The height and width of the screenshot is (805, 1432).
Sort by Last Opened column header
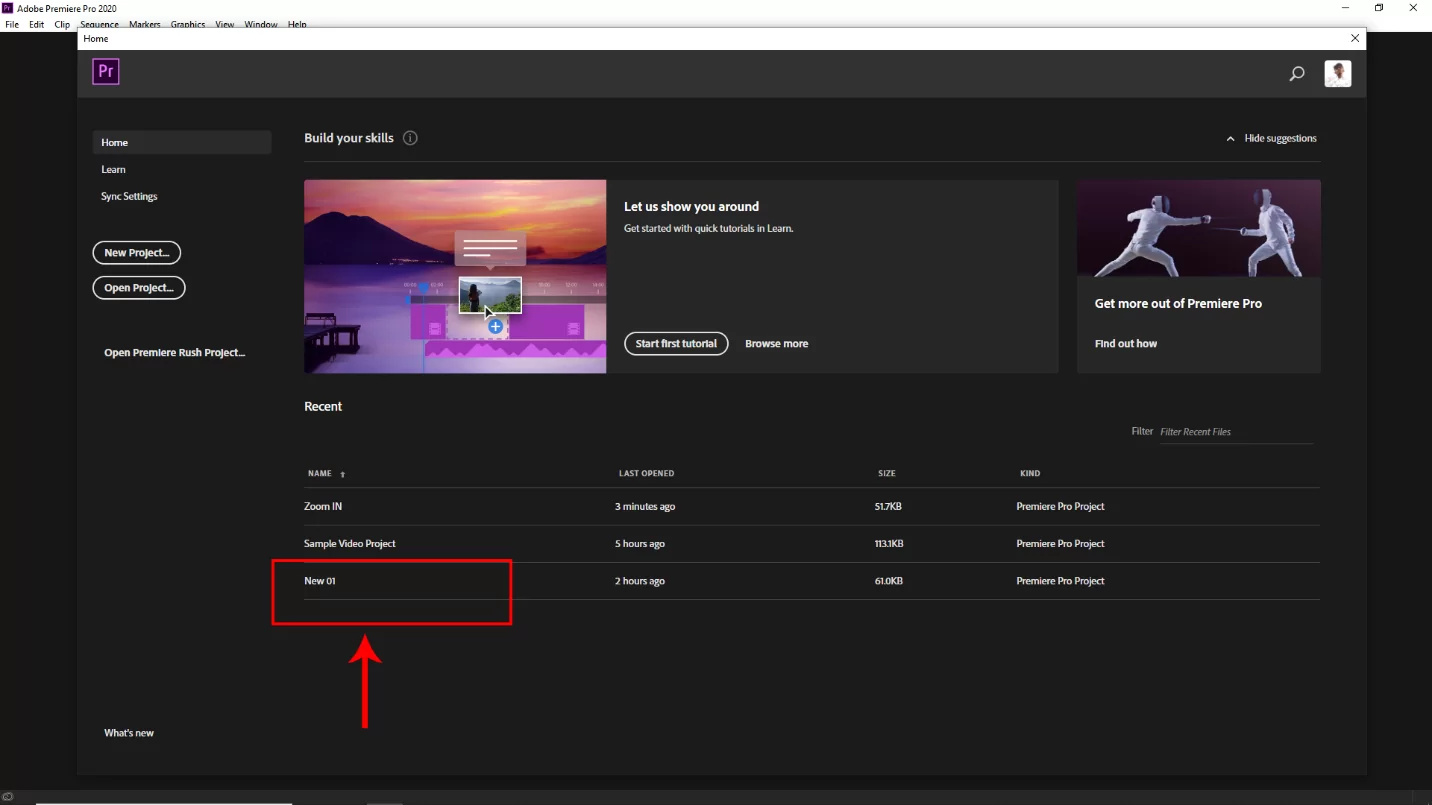click(646, 473)
